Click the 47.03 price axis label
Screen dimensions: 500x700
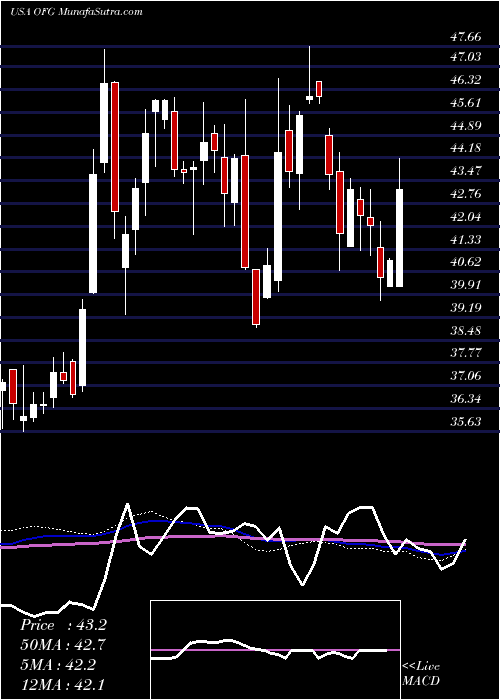(x=466, y=57)
